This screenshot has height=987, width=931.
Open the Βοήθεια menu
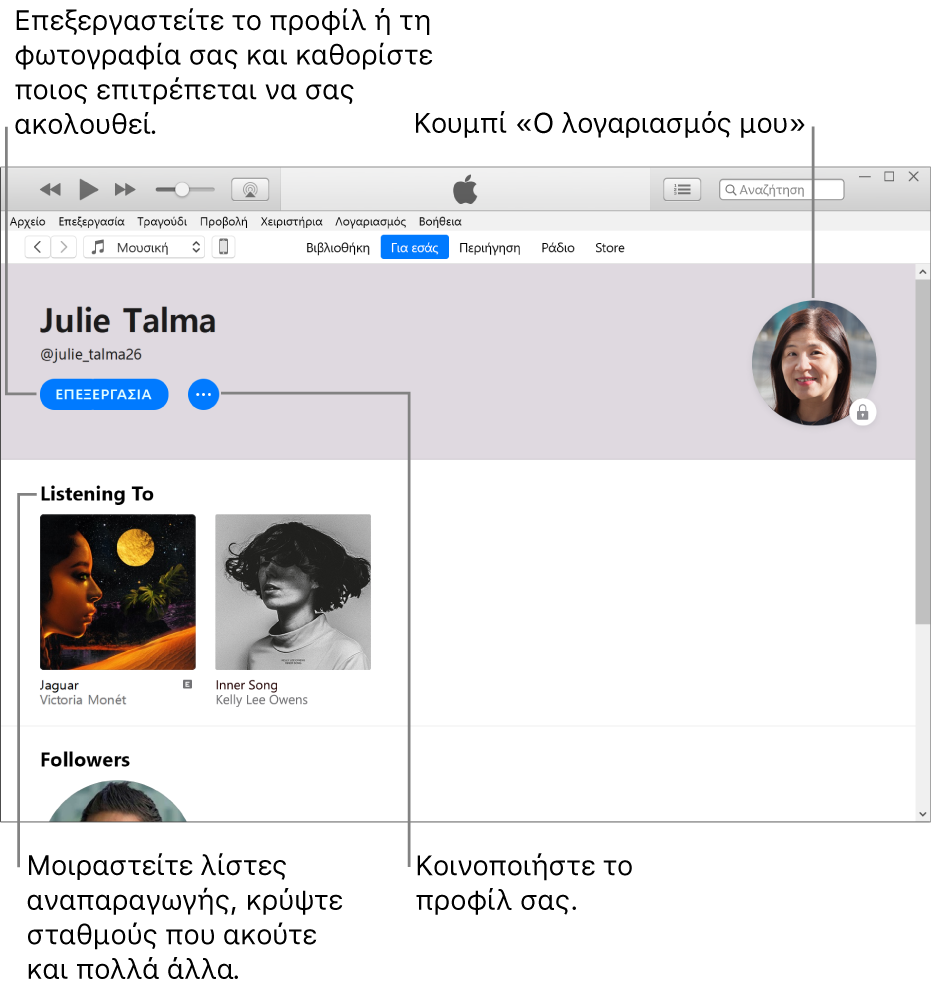tap(440, 222)
